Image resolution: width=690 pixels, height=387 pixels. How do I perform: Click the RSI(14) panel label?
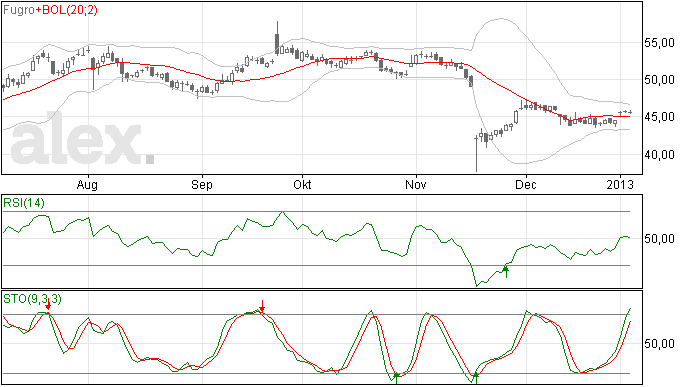coord(24,203)
